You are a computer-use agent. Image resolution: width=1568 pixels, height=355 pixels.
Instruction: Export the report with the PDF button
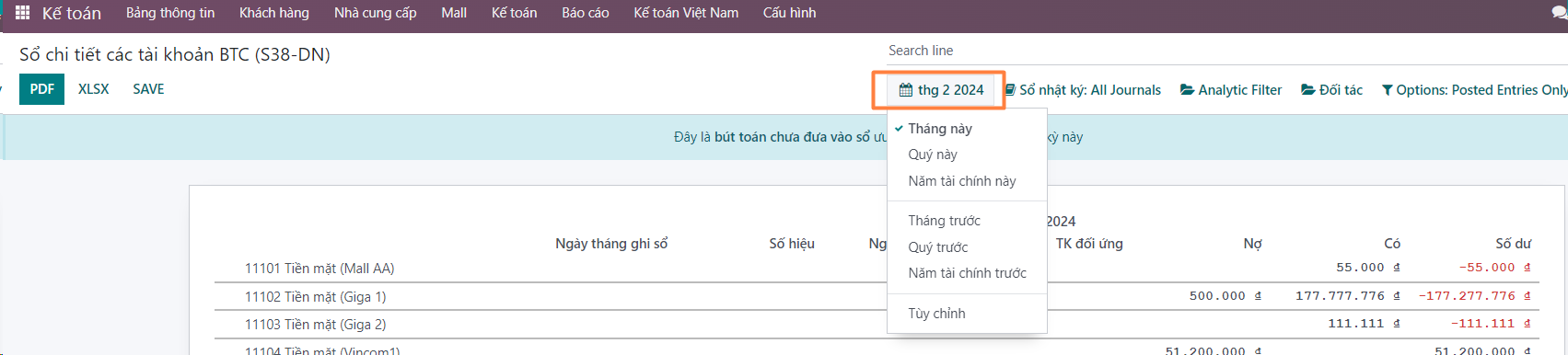42,89
